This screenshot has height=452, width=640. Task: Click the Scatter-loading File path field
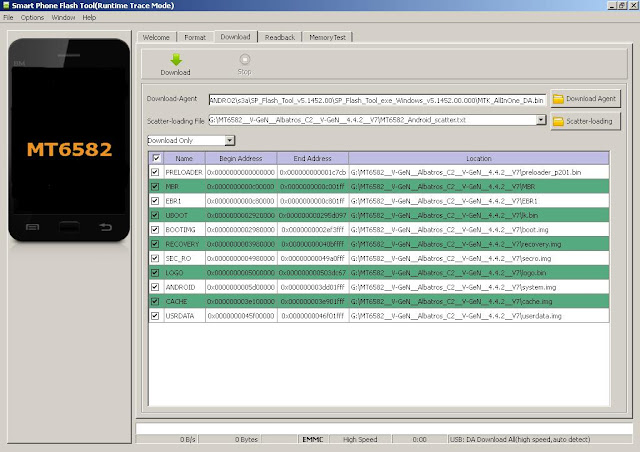[x=372, y=120]
